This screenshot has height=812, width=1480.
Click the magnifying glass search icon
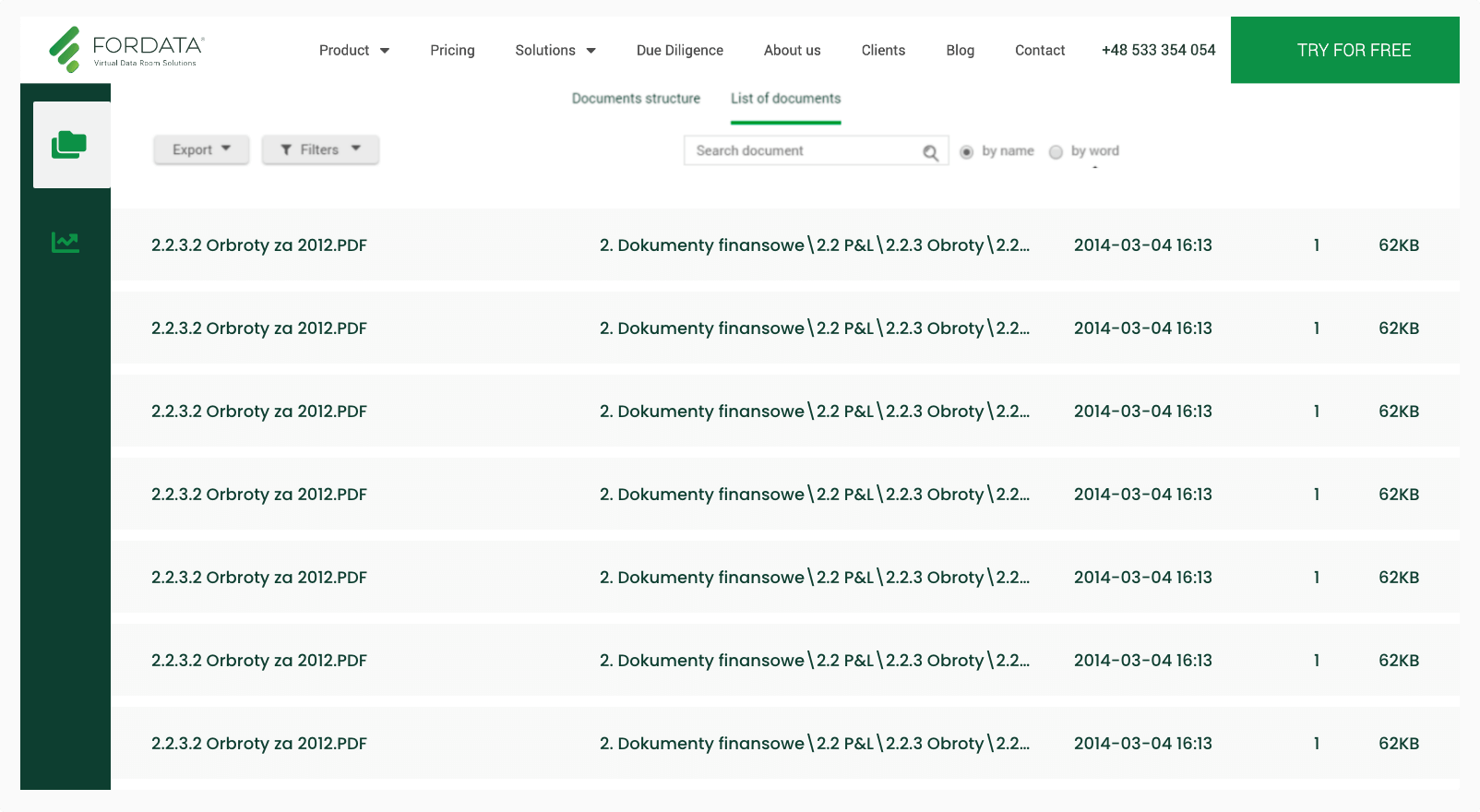tap(930, 152)
